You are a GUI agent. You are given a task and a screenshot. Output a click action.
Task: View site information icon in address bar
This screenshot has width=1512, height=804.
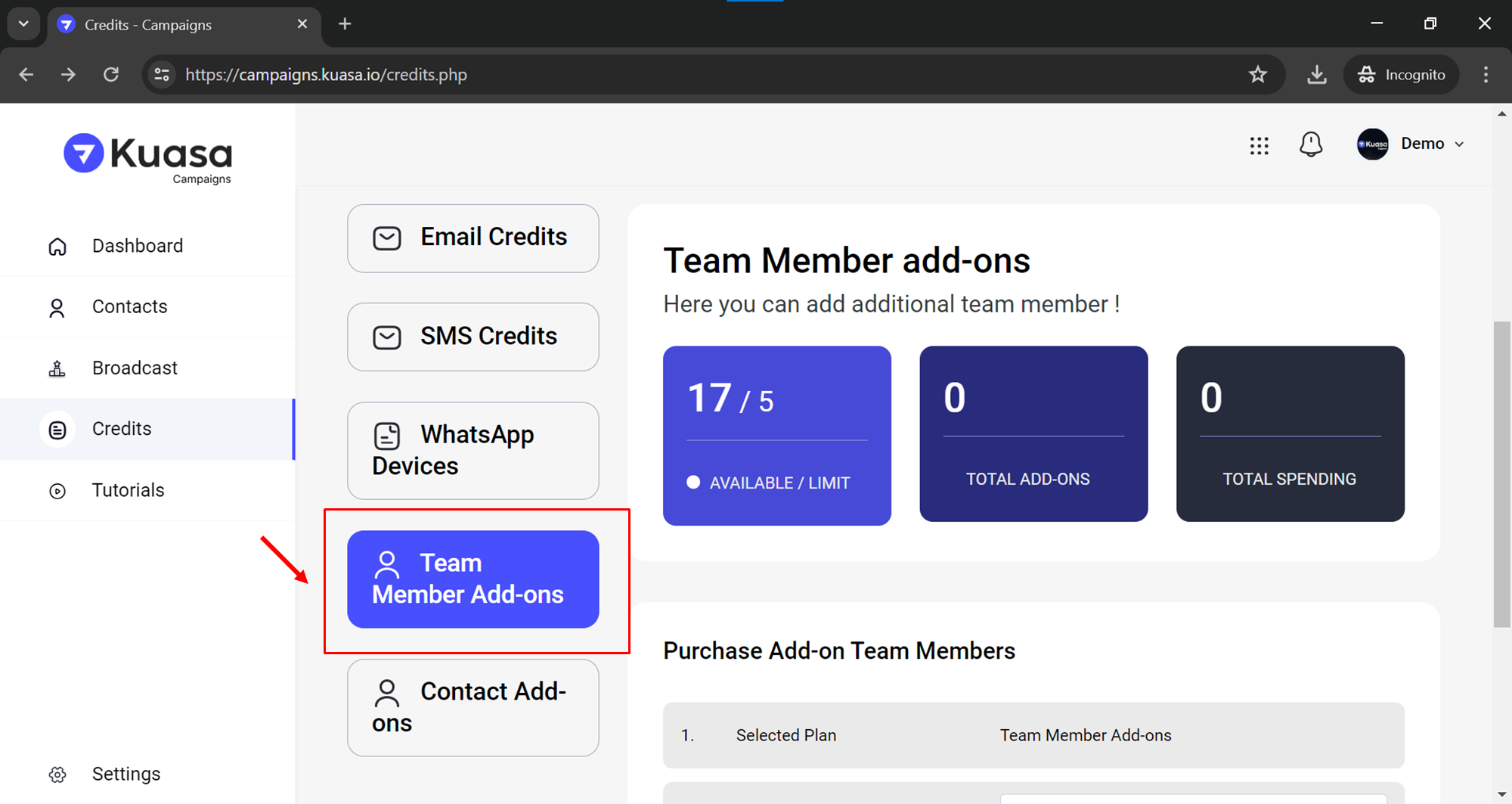(162, 74)
